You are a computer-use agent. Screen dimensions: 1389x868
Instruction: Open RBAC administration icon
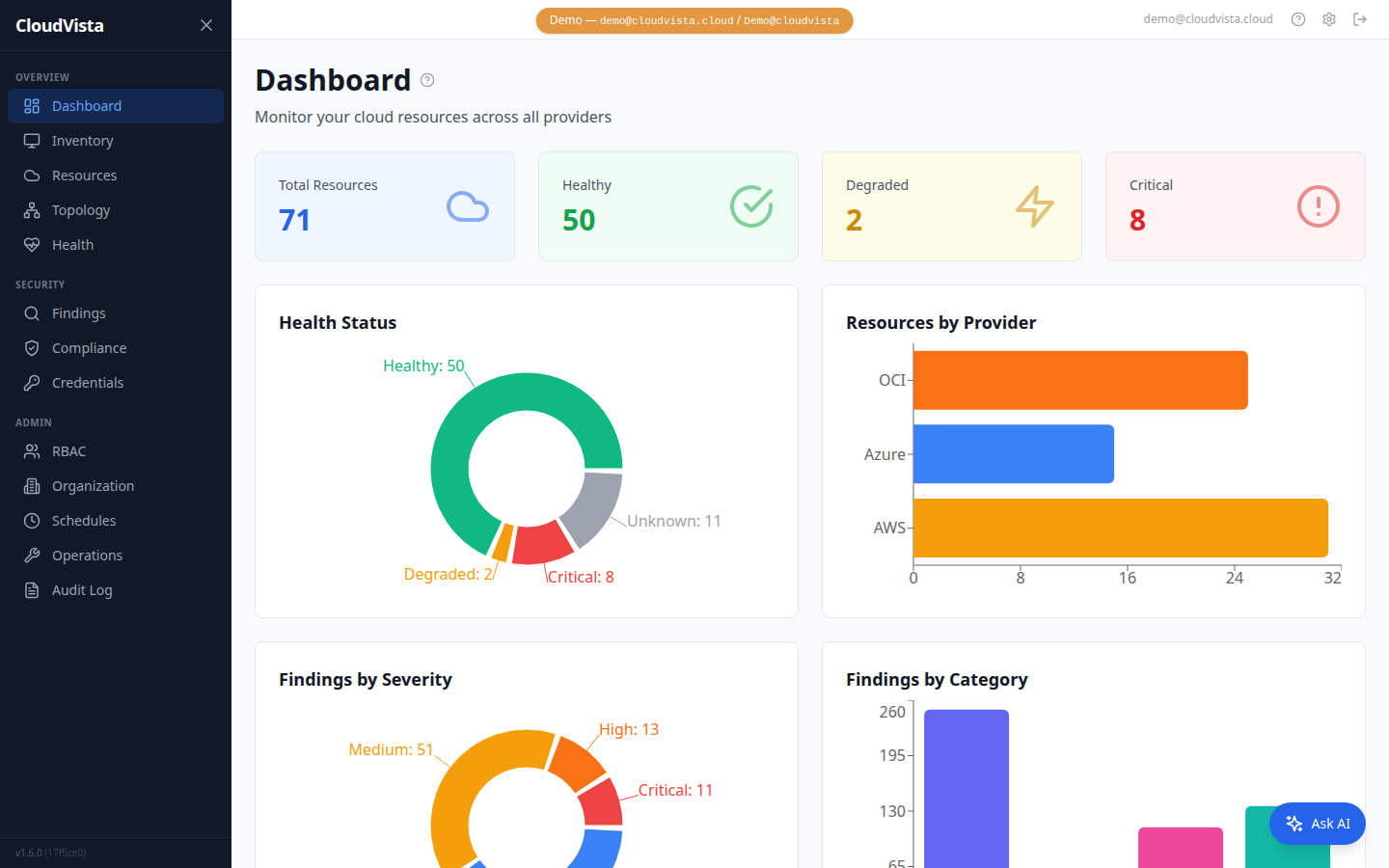click(x=33, y=450)
